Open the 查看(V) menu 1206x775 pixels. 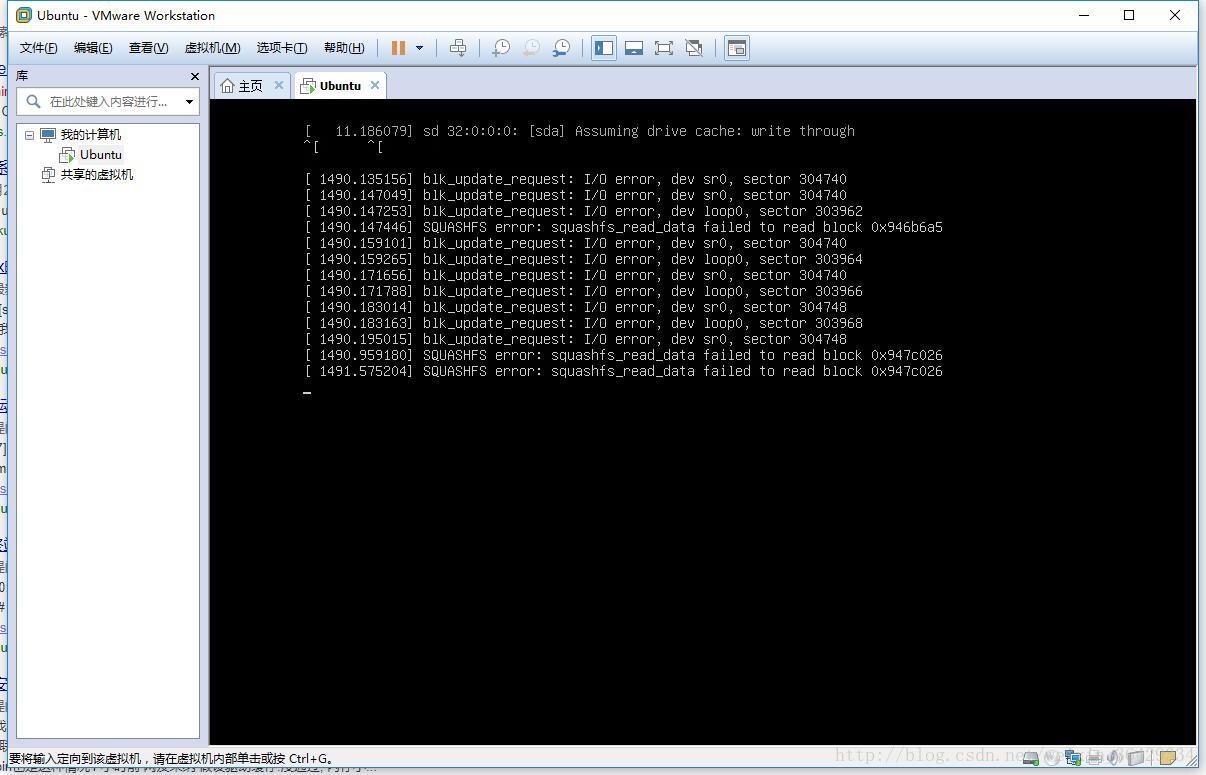tap(147, 48)
